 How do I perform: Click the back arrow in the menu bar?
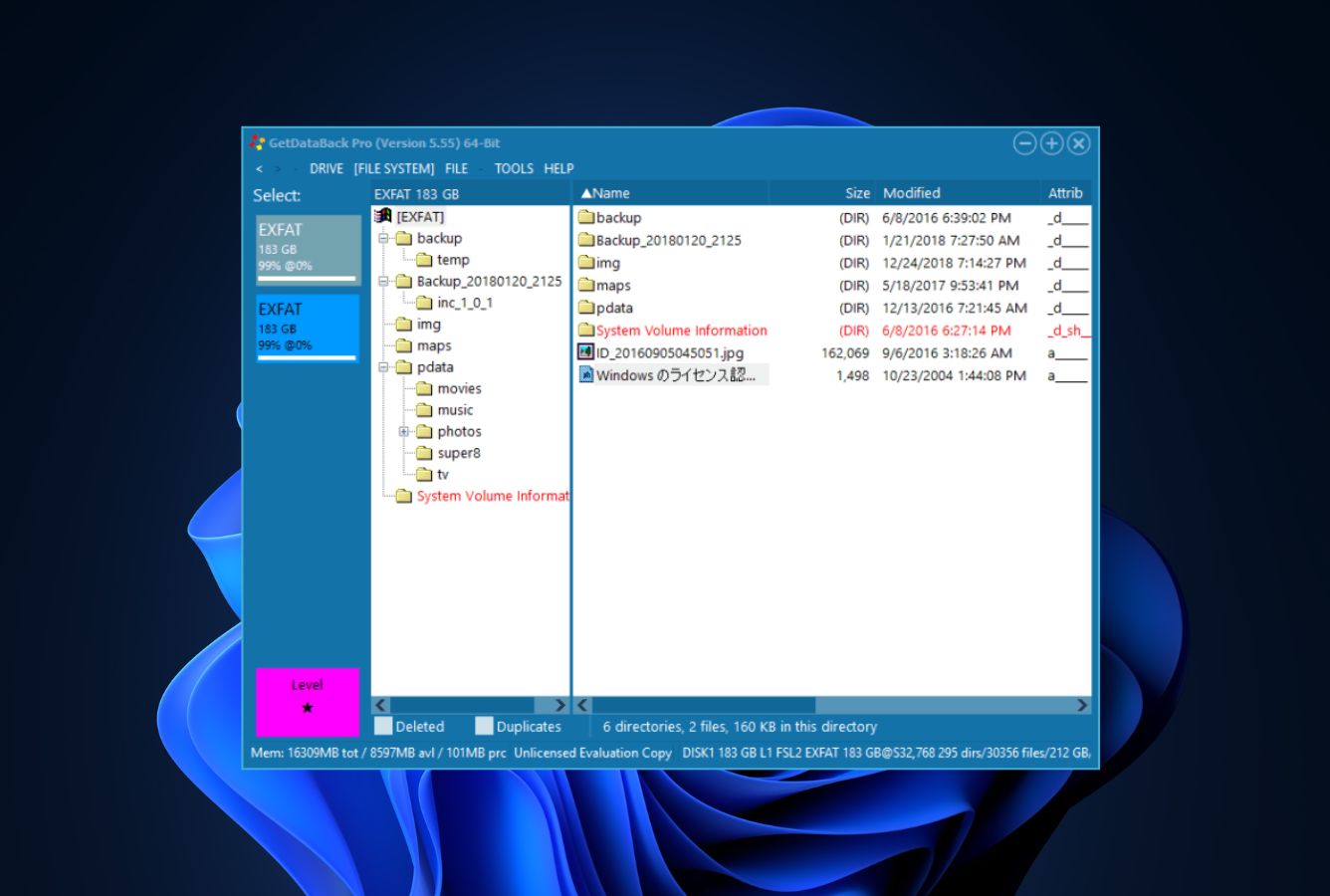pos(259,168)
